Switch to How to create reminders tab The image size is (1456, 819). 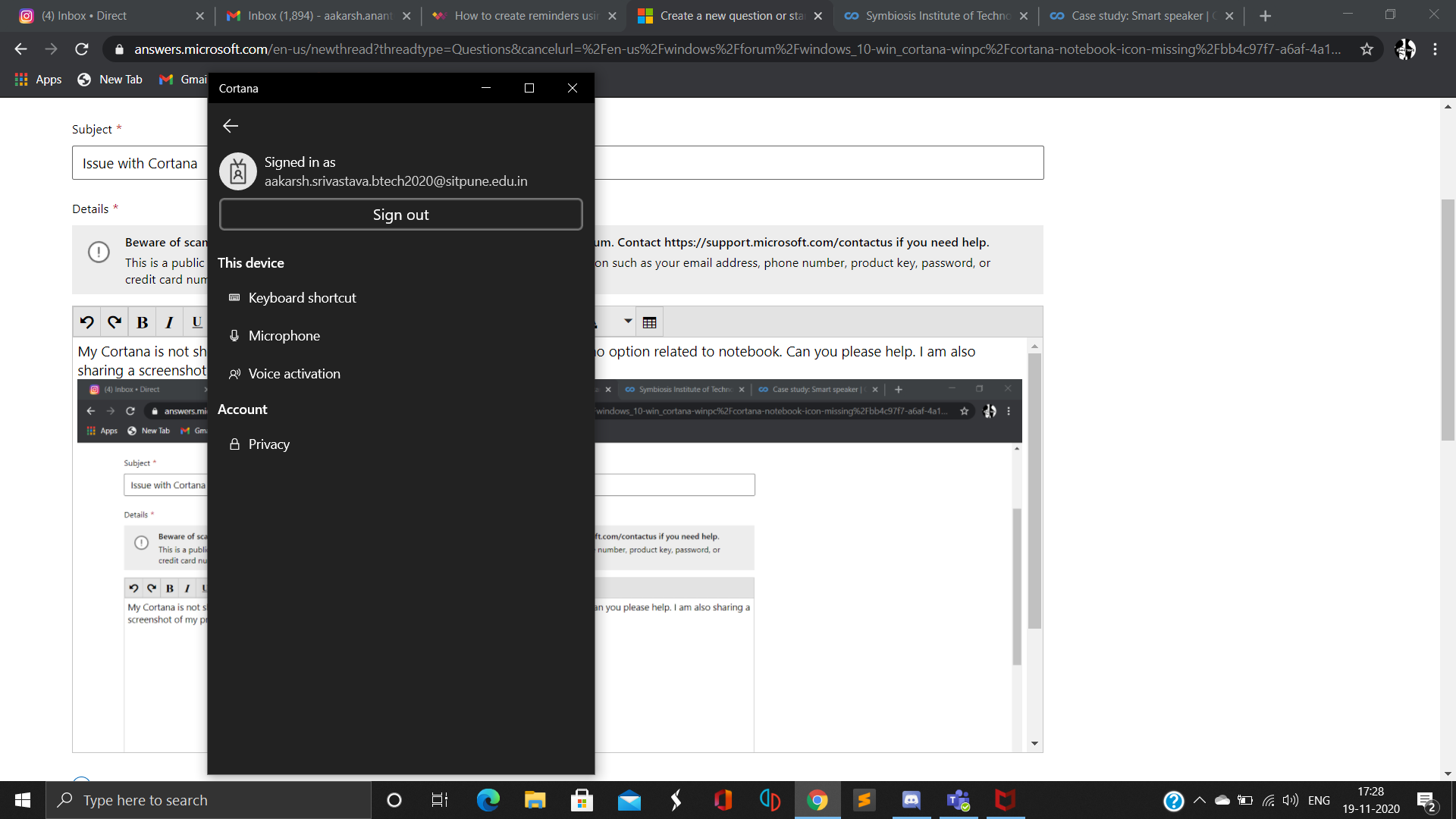[526, 16]
